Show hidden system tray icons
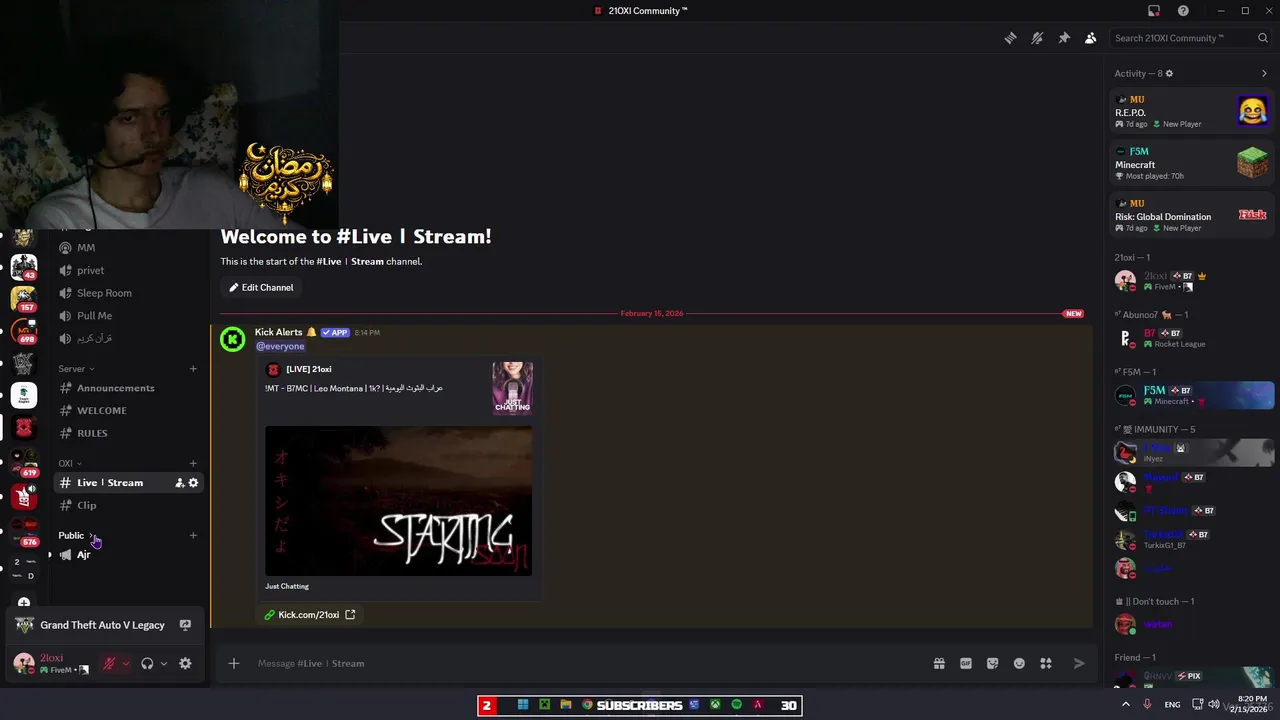This screenshot has width=1280, height=720. tap(1125, 704)
